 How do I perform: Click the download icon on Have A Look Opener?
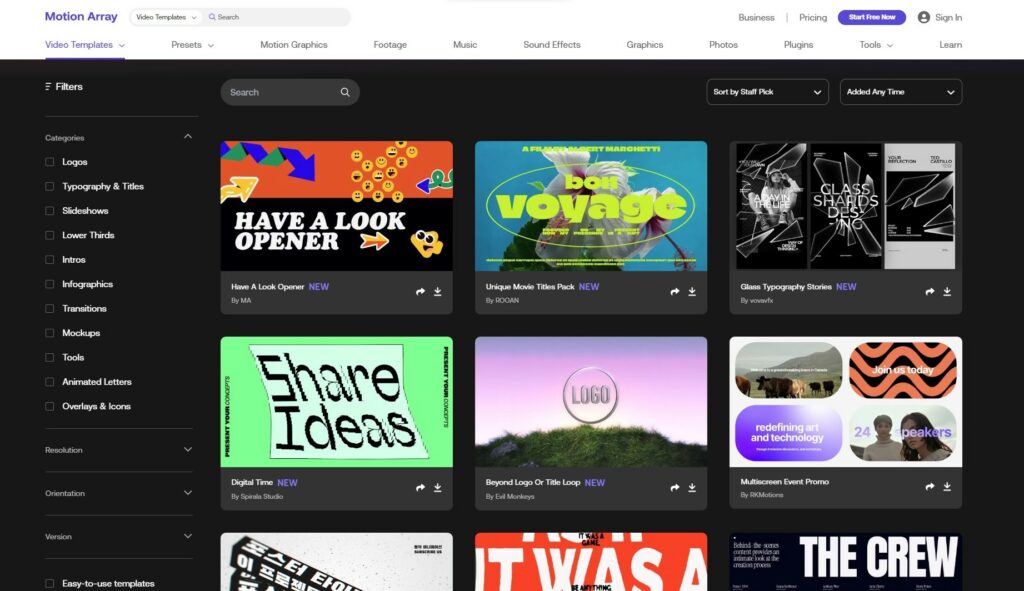point(438,291)
